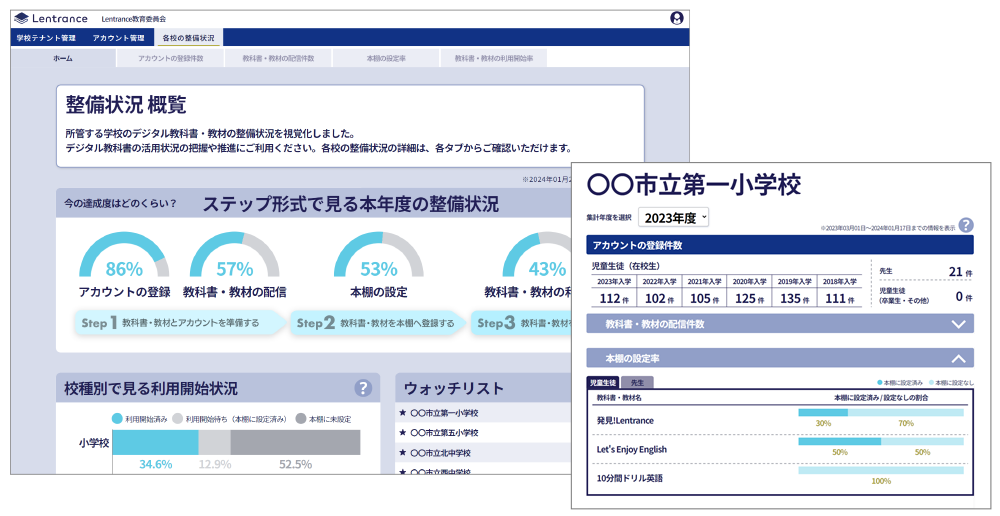Open the 2023年度 year dropdown
Screen dimensions: 1000x516
point(673,218)
